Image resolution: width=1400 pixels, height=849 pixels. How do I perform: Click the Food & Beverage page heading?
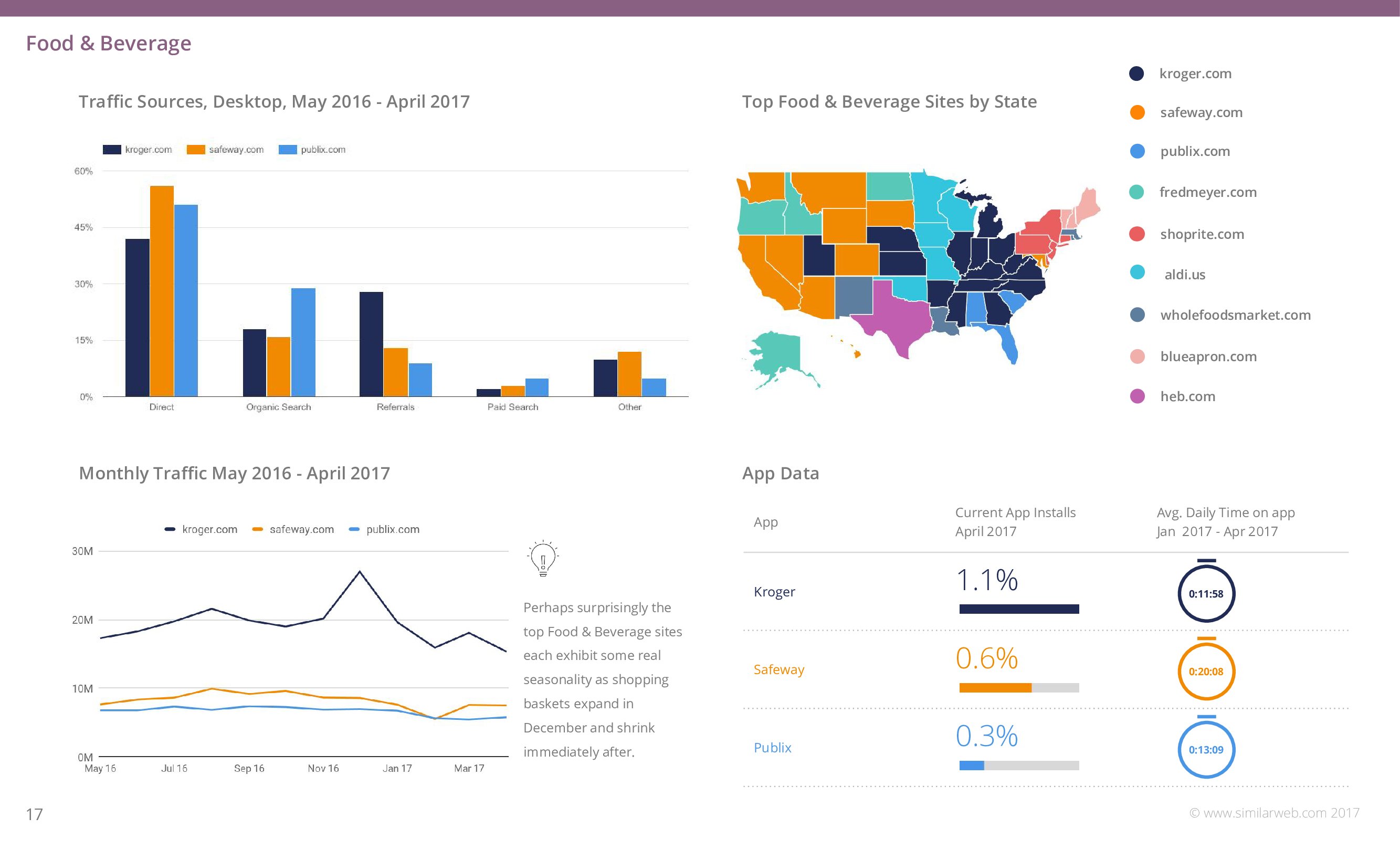point(109,43)
